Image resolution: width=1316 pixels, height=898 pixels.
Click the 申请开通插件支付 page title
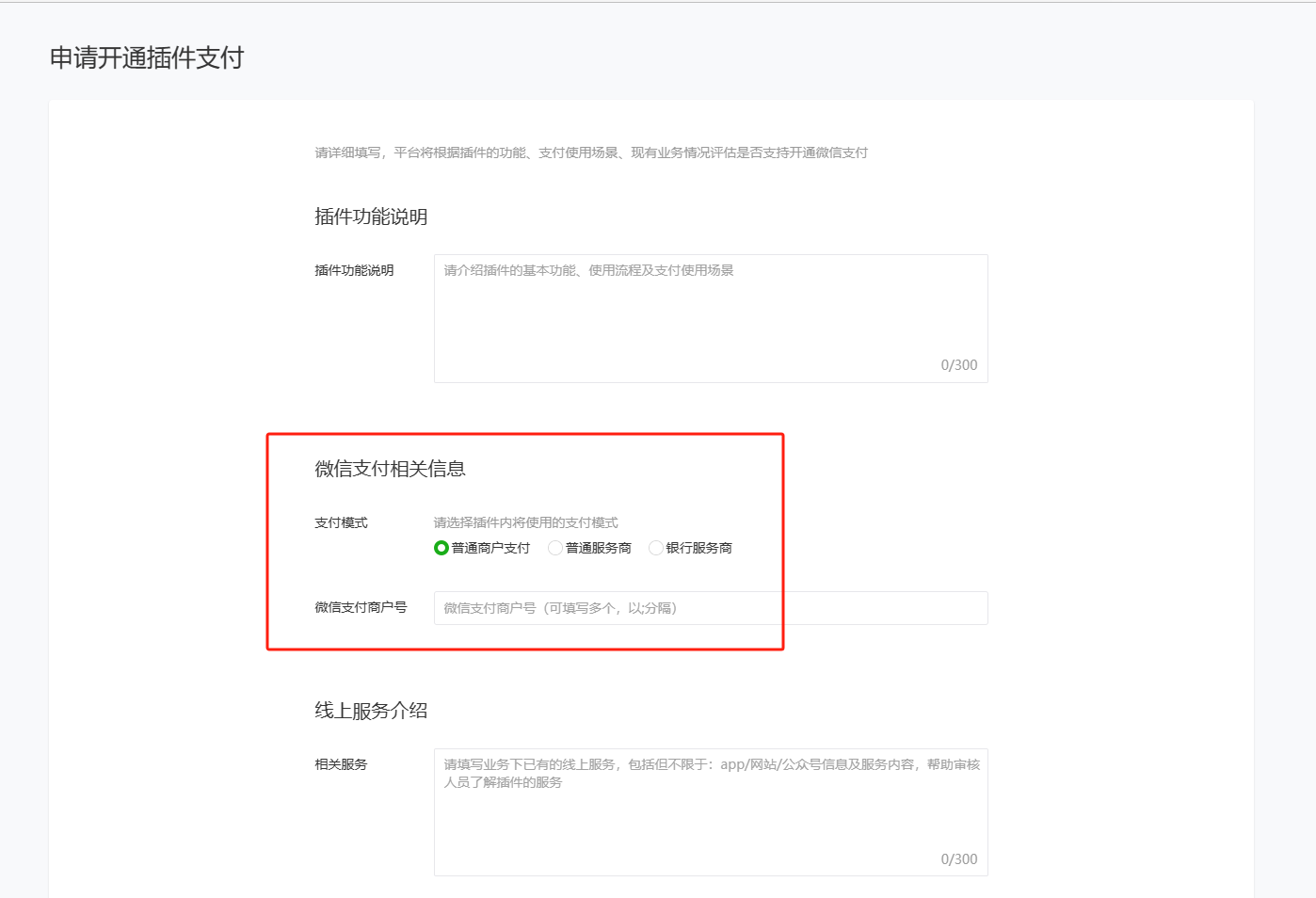pyautogui.click(x=147, y=57)
